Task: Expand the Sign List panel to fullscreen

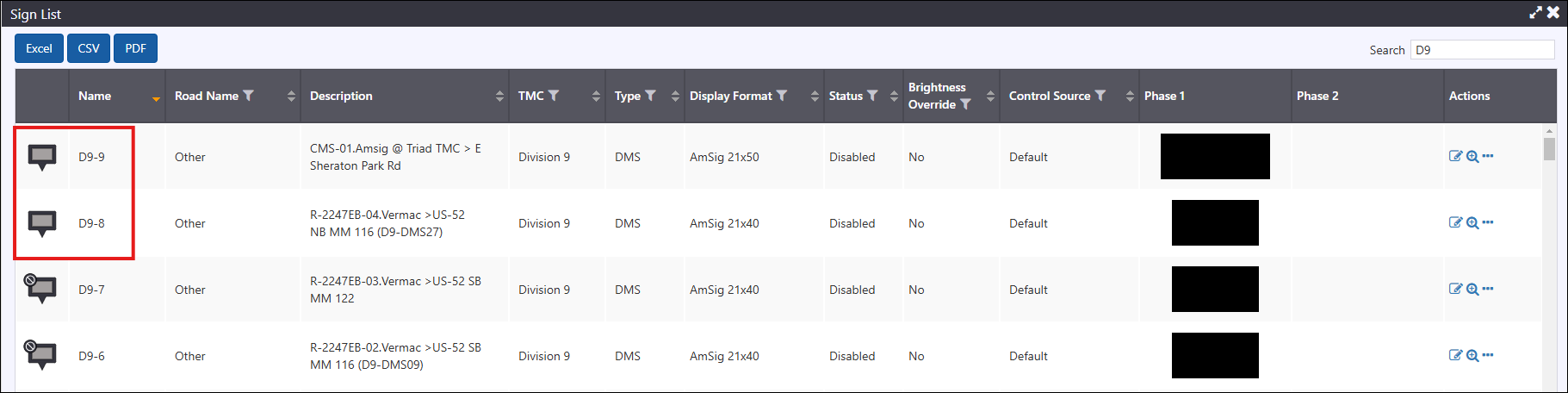Action: pyautogui.click(x=1535, y=13)
